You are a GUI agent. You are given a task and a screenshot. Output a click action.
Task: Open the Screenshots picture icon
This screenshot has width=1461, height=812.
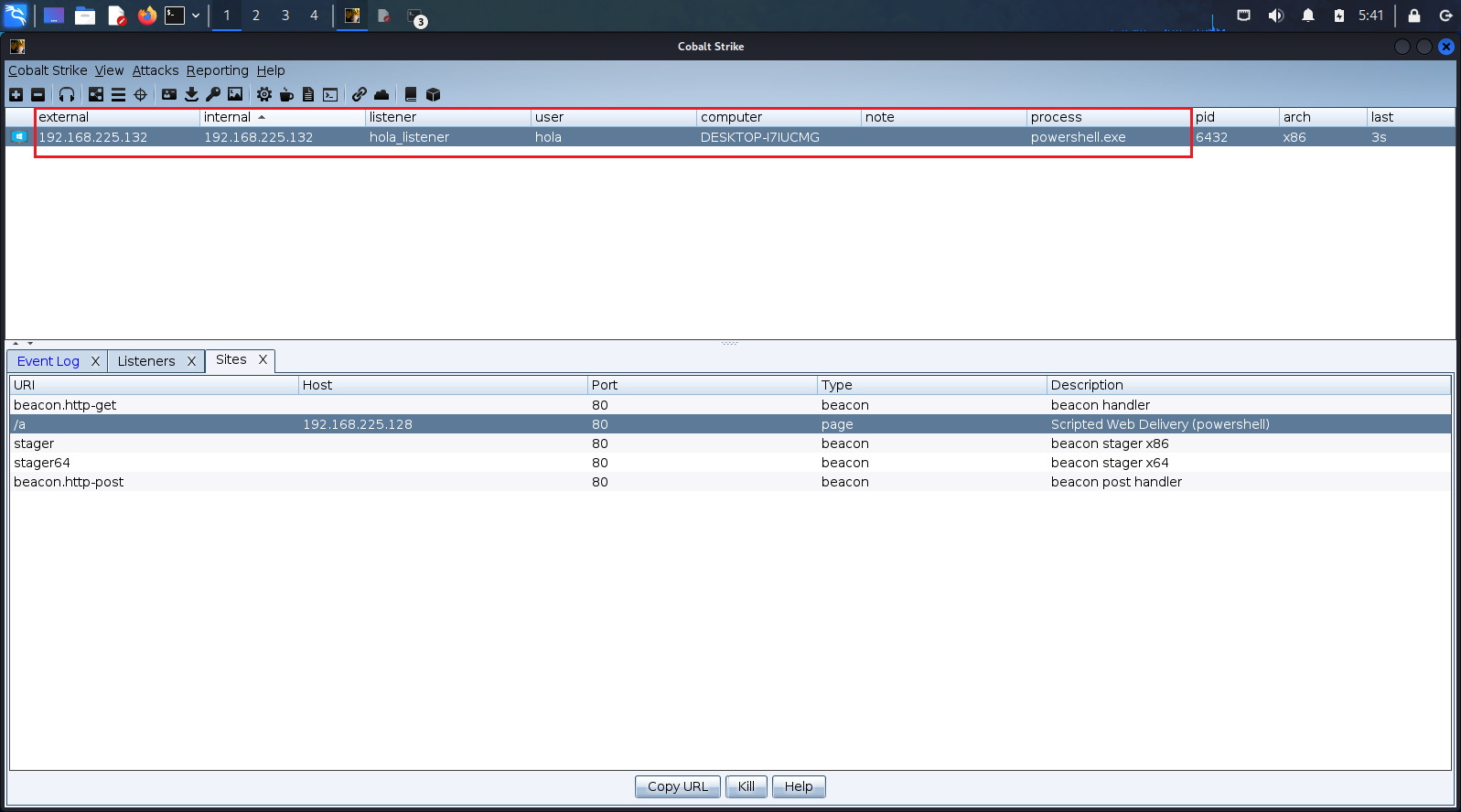pos(235,94)
